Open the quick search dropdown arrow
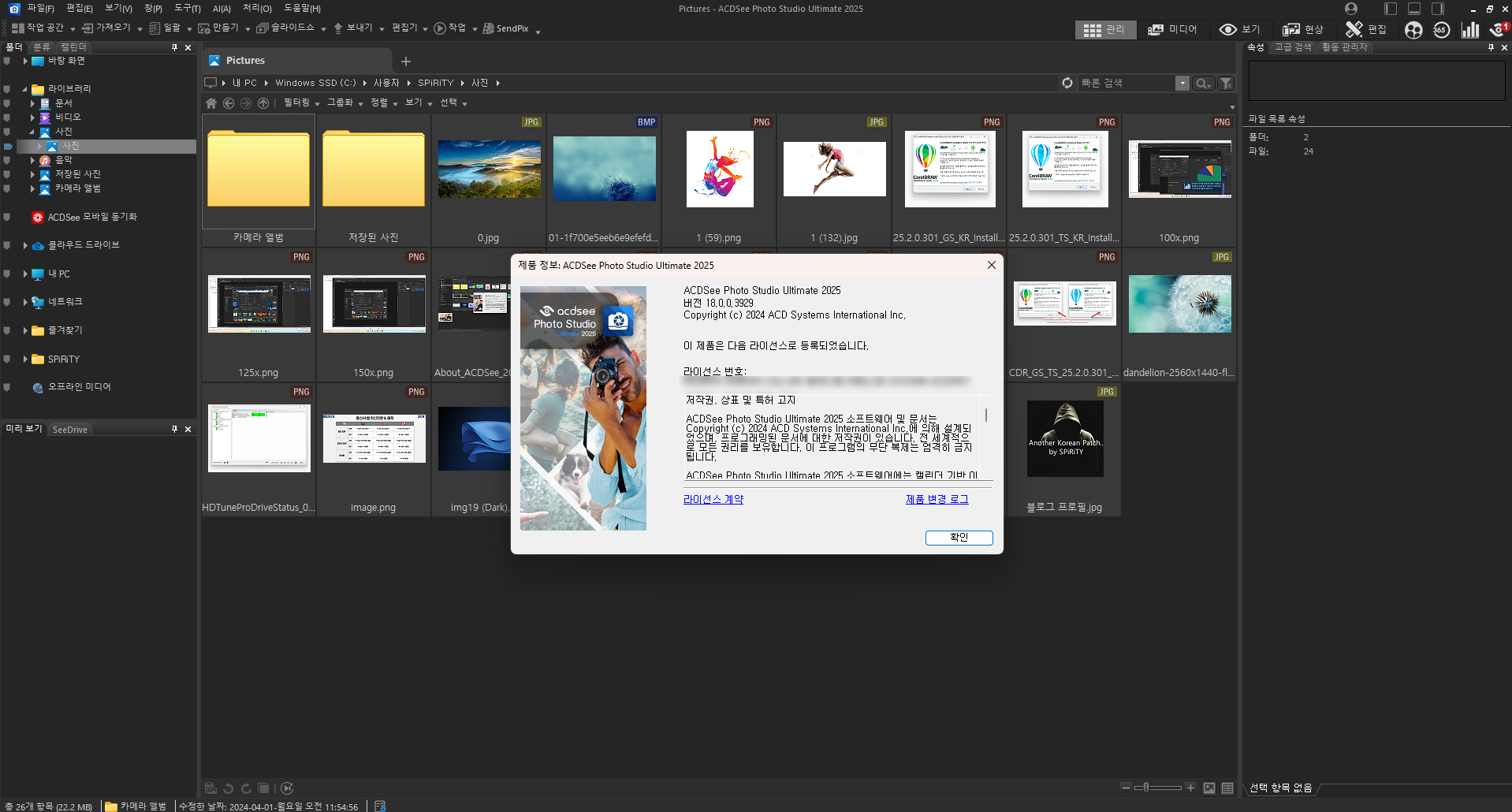This screenshot has height=812, width=1512. click(1182, 83)
